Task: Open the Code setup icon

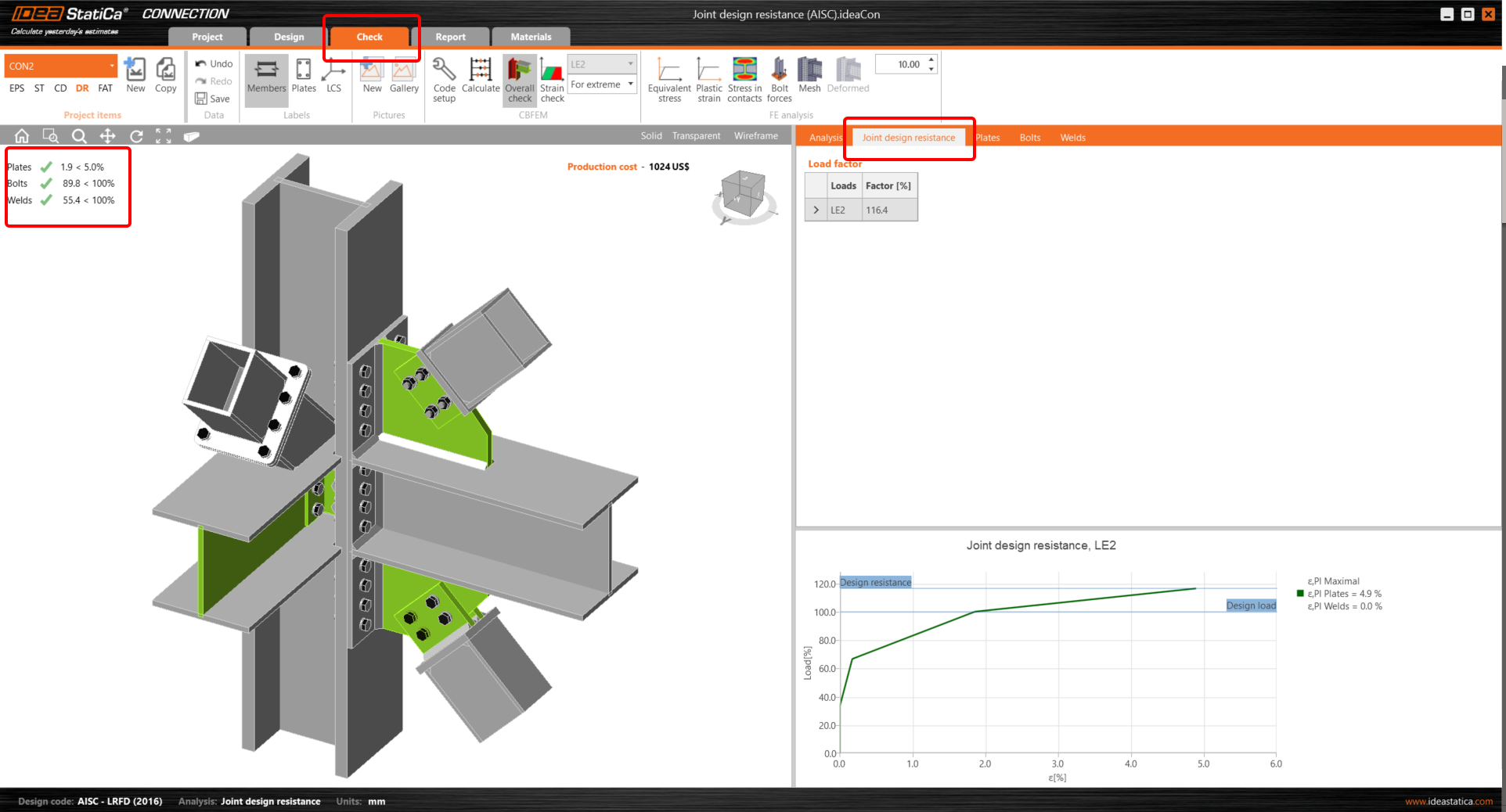Action: pyautogui.click(x=443, y=77)
